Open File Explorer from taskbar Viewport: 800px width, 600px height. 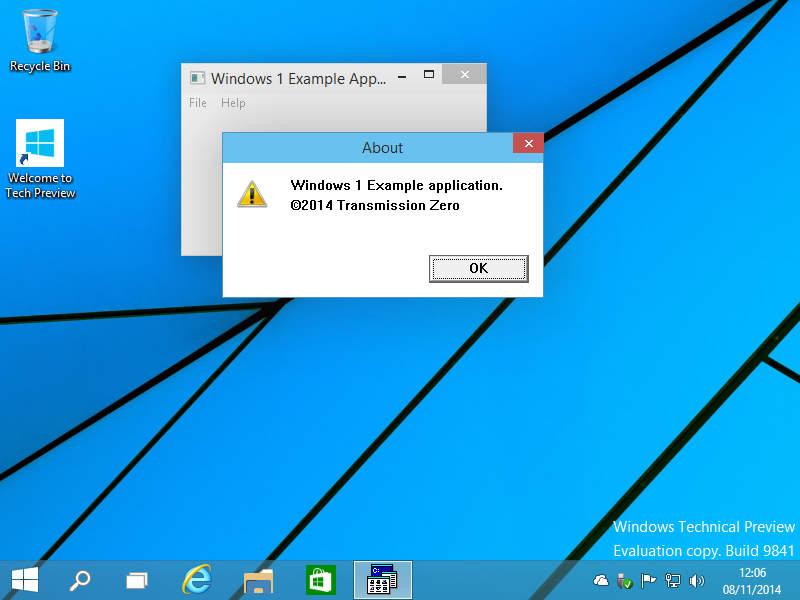pyautogui.click(x=259, y=580)
